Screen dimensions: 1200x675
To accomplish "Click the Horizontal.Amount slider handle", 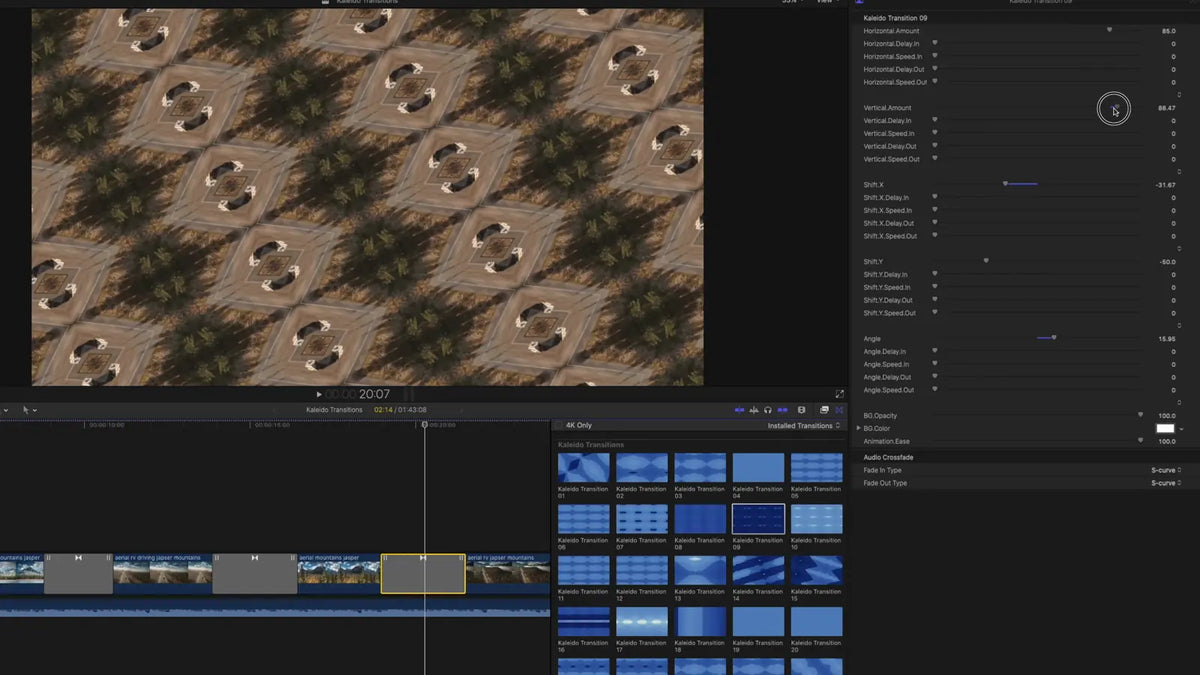I will pyautogui.click(x=1109, y=30).
